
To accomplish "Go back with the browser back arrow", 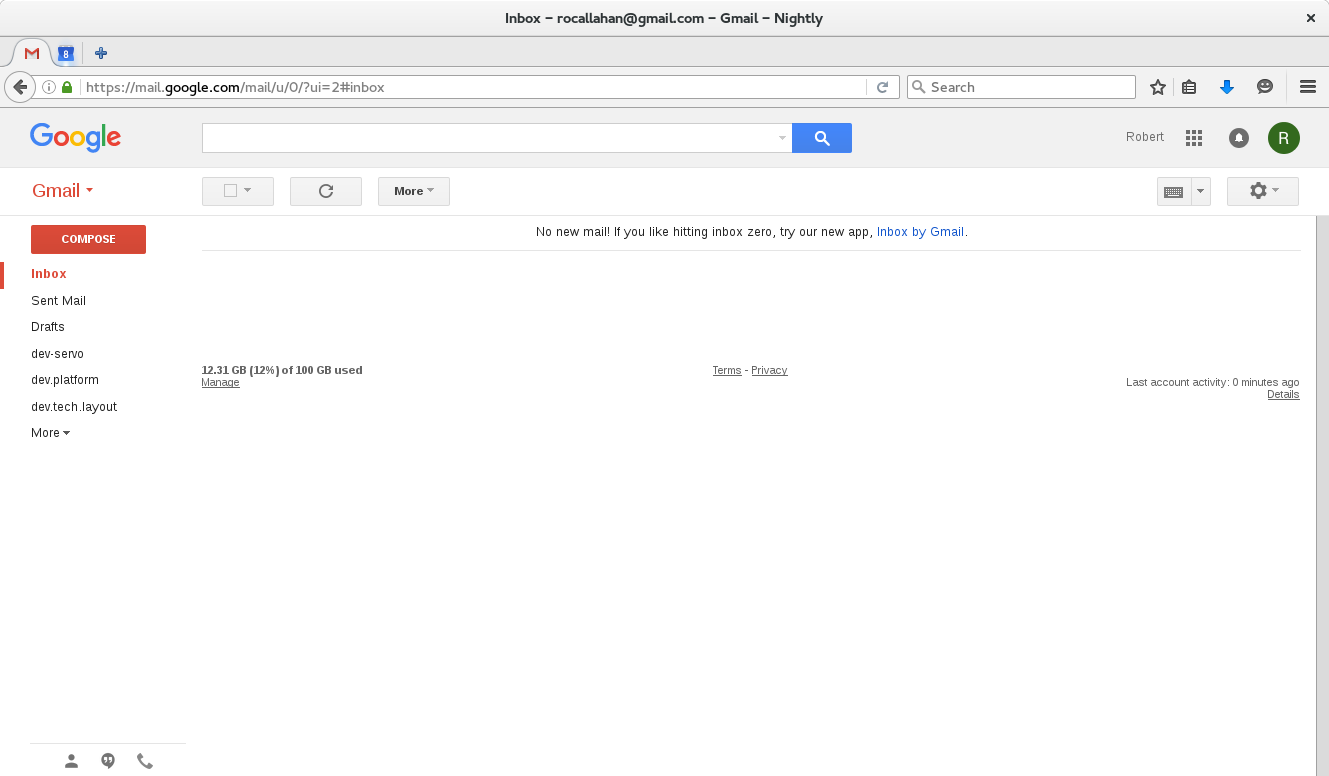I will coord(20,87).
